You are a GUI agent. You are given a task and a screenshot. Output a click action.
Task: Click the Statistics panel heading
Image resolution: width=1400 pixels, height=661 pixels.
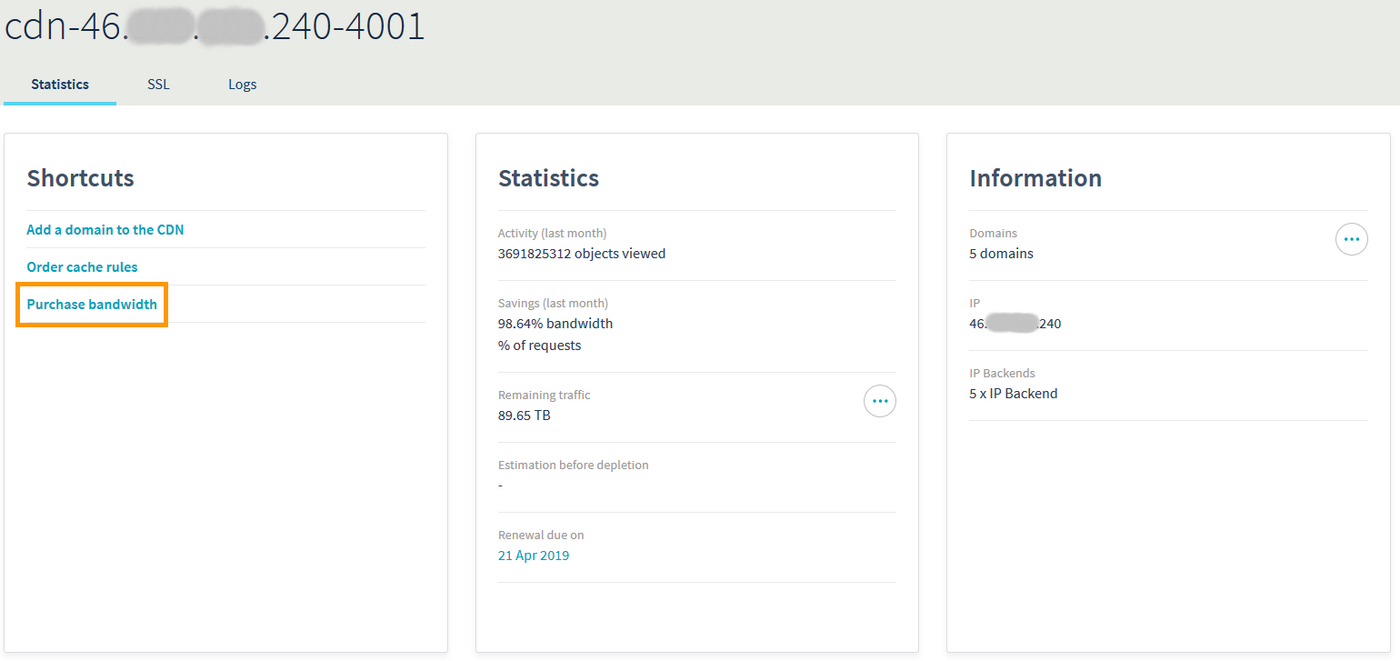pos(548,178)
